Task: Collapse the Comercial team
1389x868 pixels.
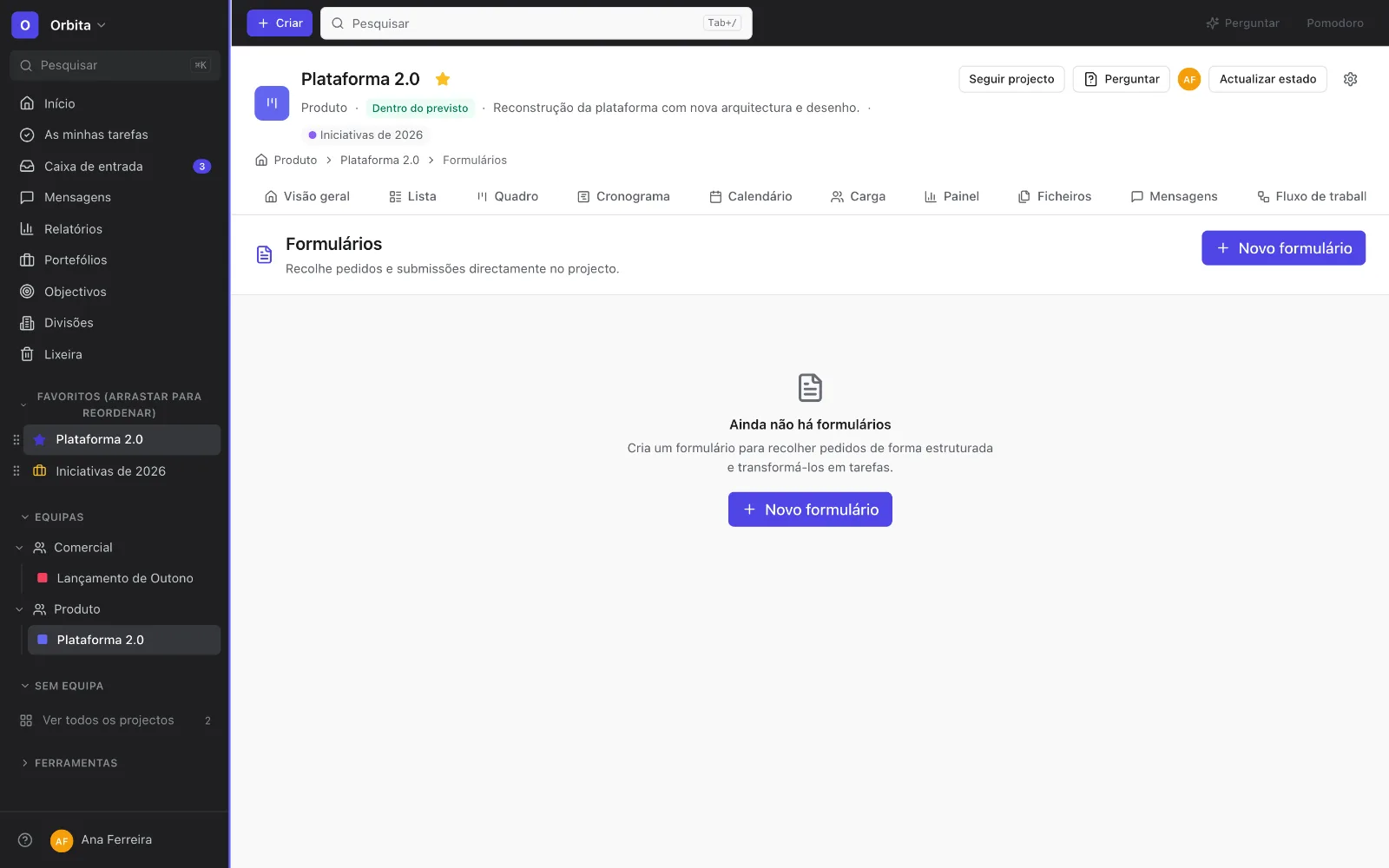Action: (x=19, y=548)
